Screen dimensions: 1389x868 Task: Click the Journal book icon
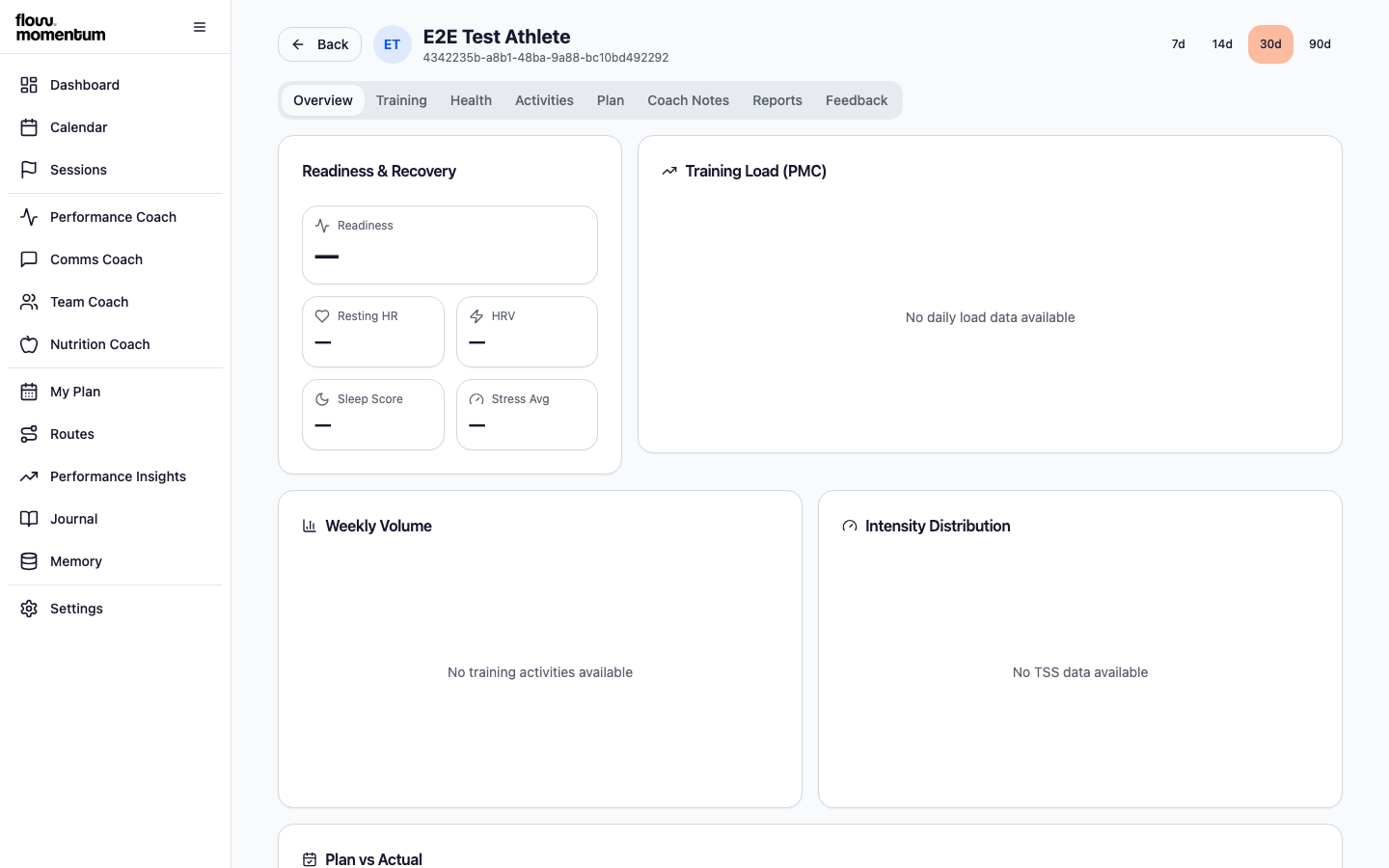click(29, 519)
